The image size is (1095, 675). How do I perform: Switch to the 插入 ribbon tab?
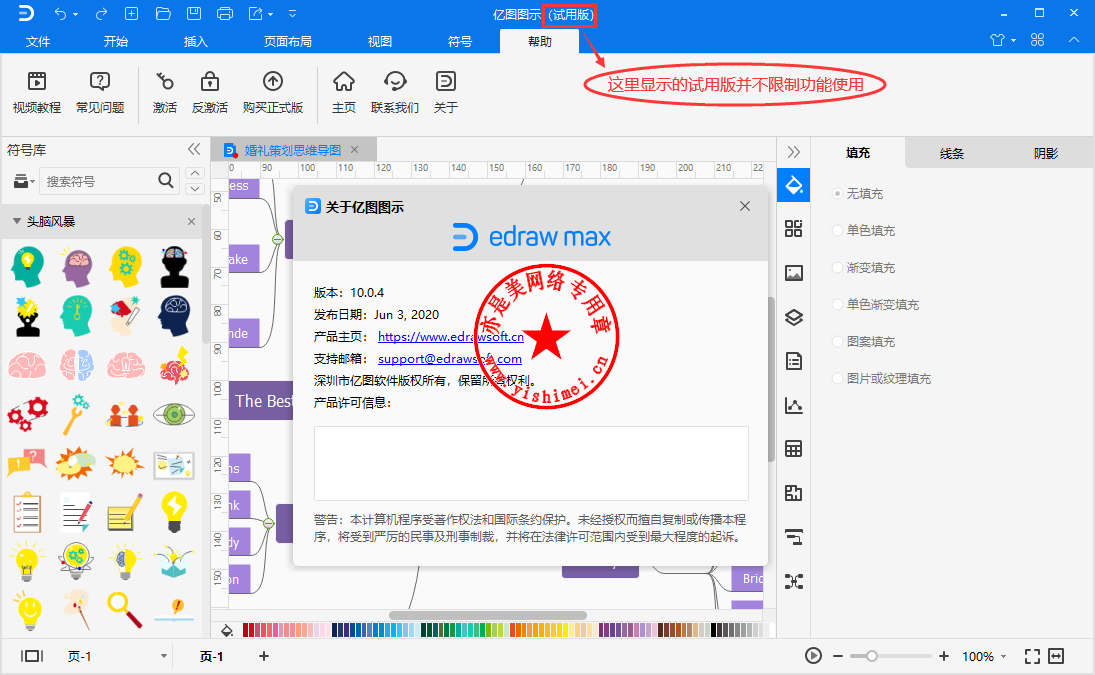click(196, 41)
